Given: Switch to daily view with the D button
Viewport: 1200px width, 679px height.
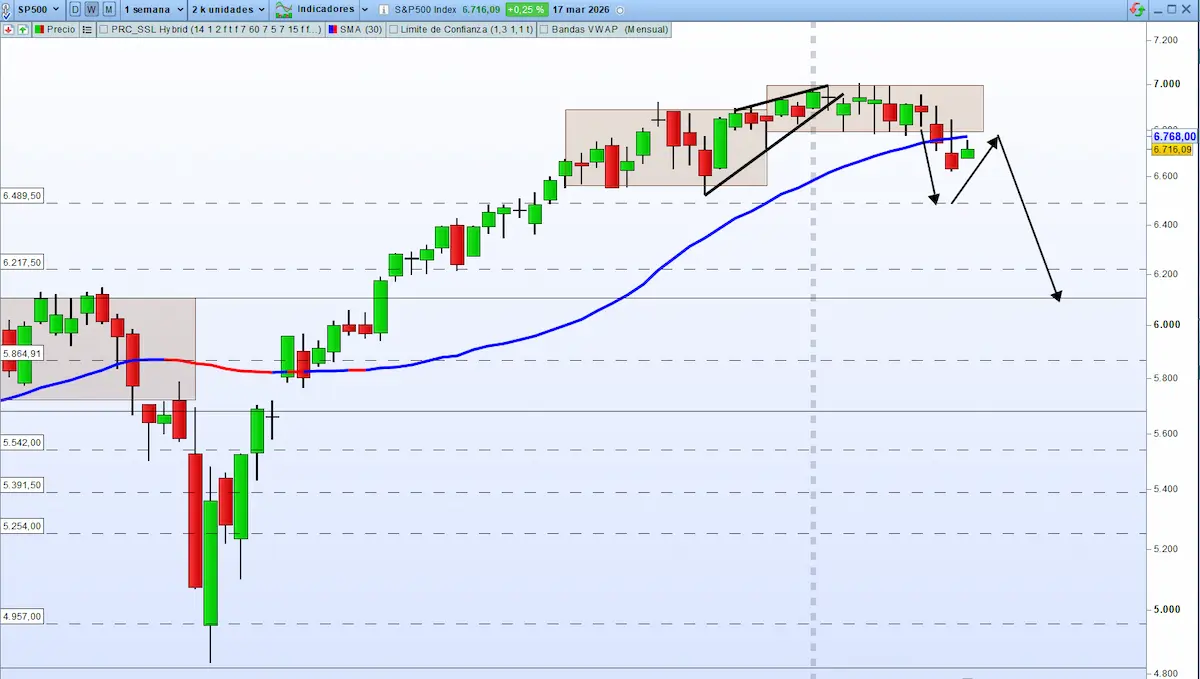Looking at the screenshot, I should coord(73,8).
